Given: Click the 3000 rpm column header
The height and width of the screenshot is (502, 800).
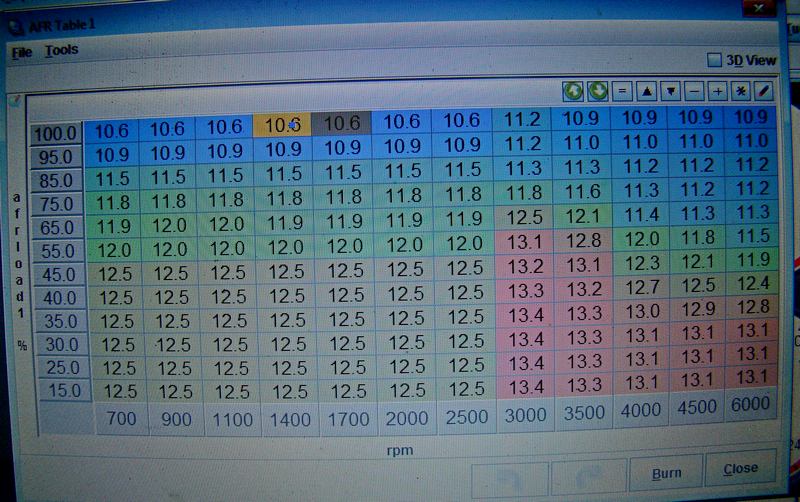Looking at the screenshot, I should click(x=523, y=415).
